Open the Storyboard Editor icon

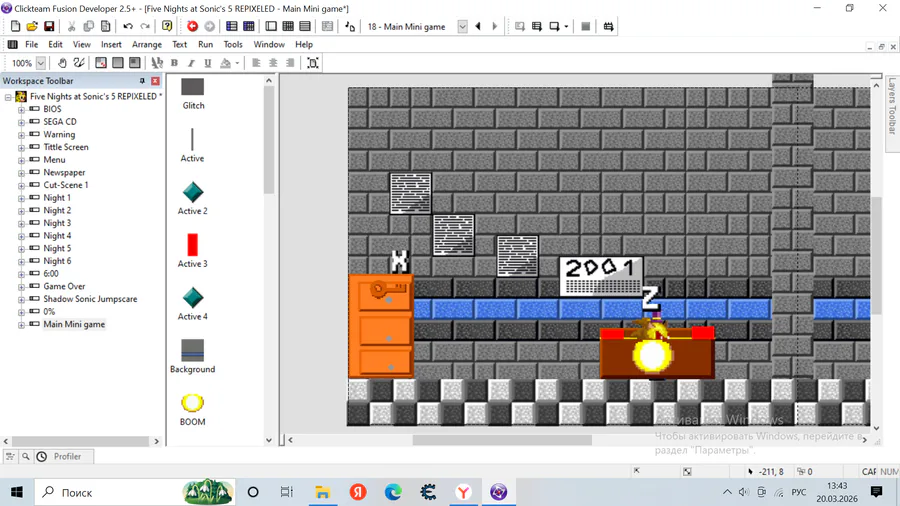click(231, 26)
